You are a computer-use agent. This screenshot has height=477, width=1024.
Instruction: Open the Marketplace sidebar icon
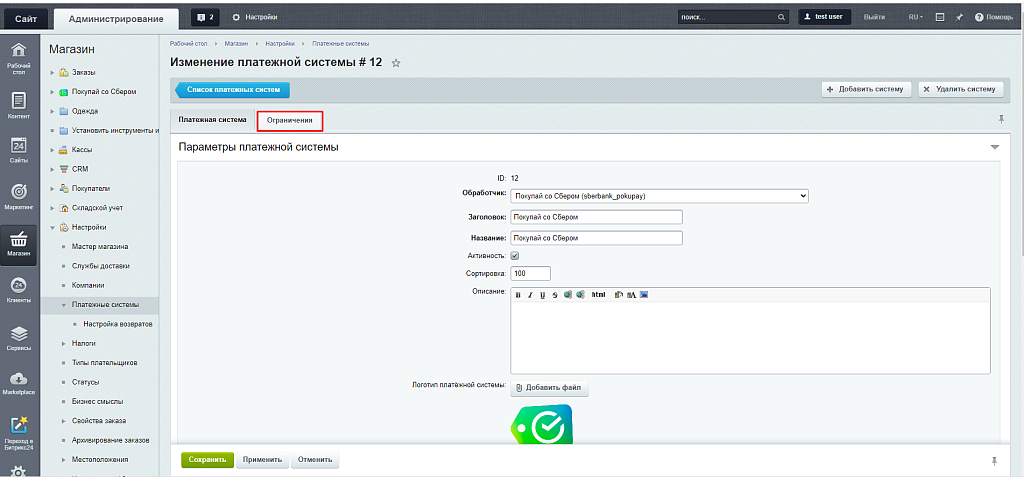[18, 383]
